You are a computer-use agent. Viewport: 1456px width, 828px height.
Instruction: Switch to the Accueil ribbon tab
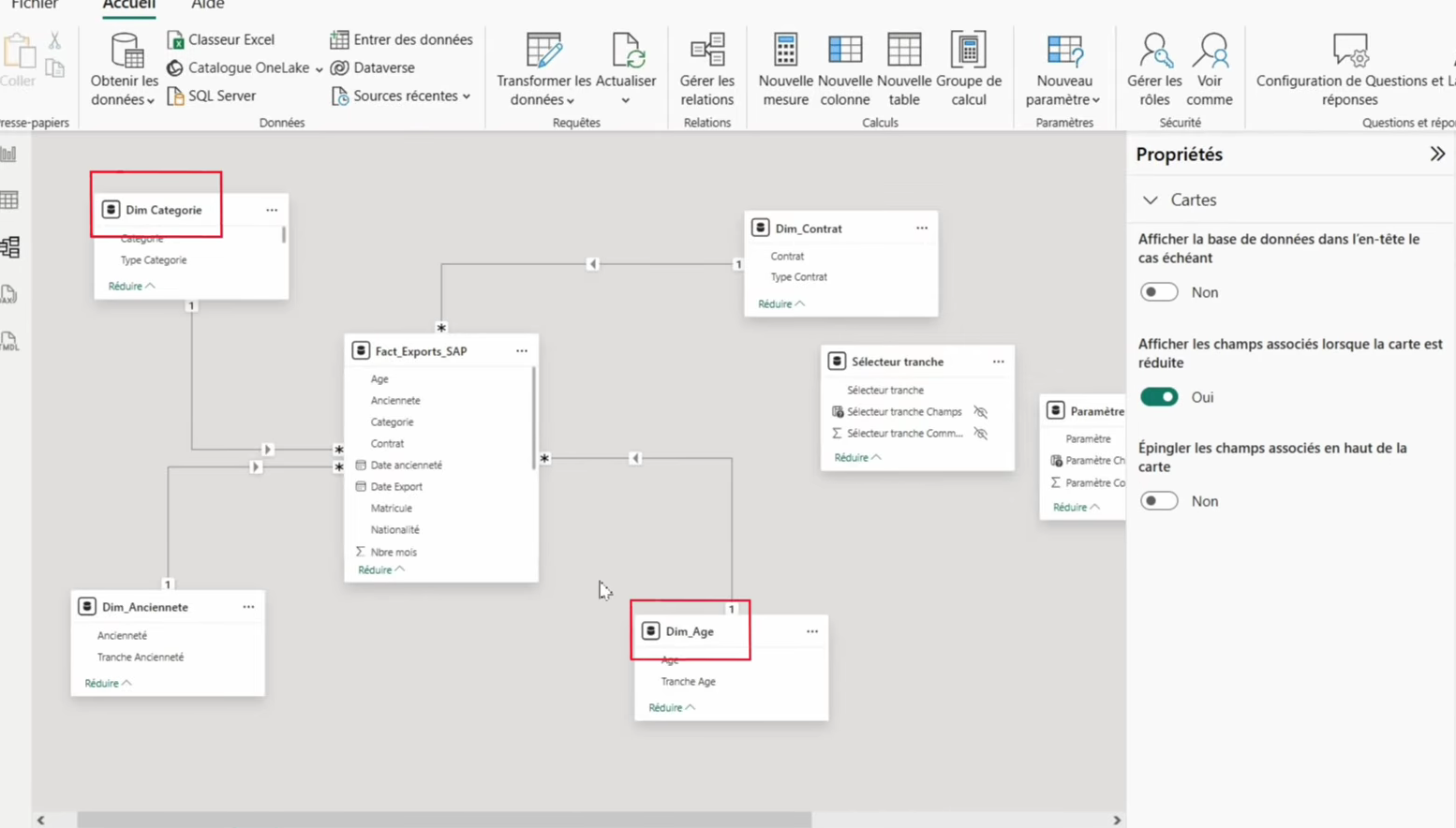pos(128,6)
